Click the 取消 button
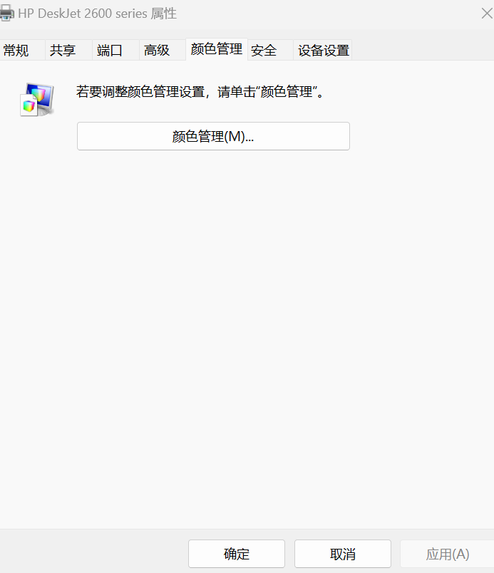The image size is (494, 573). [343, 554]
